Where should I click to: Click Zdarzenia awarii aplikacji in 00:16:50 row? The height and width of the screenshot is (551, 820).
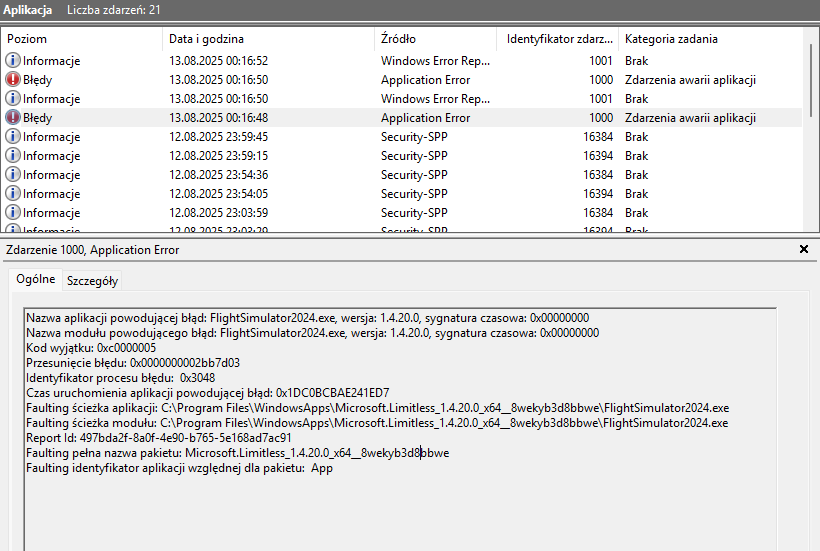690,79
